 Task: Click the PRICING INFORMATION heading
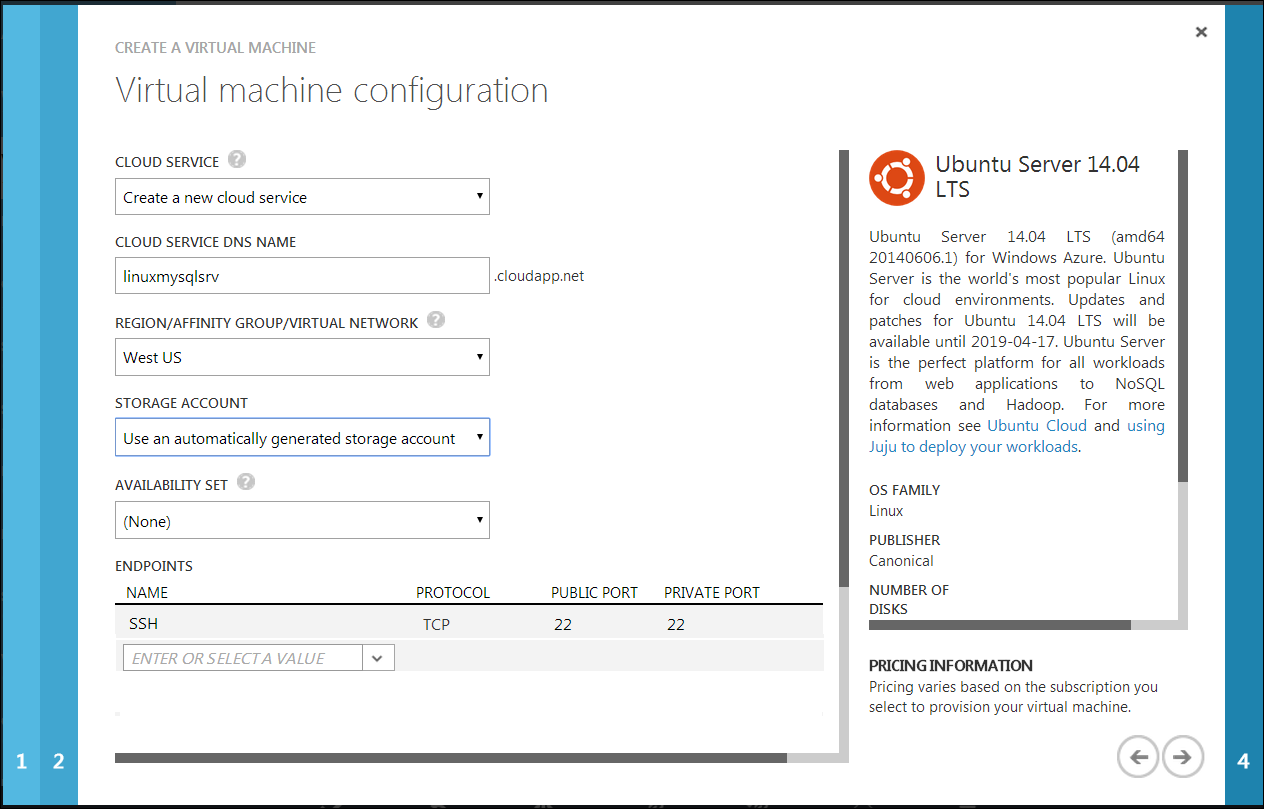coord(951,665)
